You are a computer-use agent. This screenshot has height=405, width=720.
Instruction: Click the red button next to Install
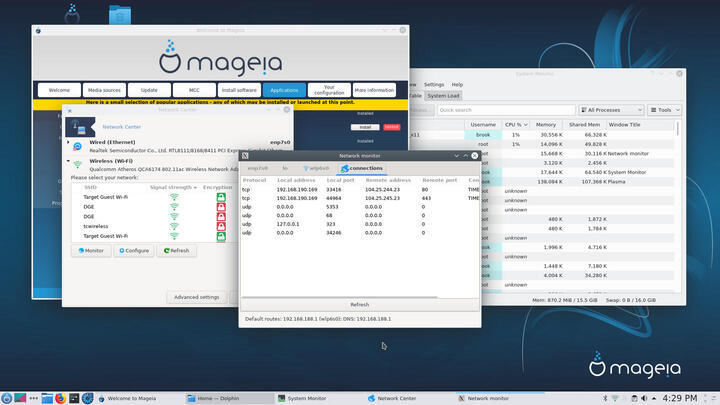(x=392, y=127)
